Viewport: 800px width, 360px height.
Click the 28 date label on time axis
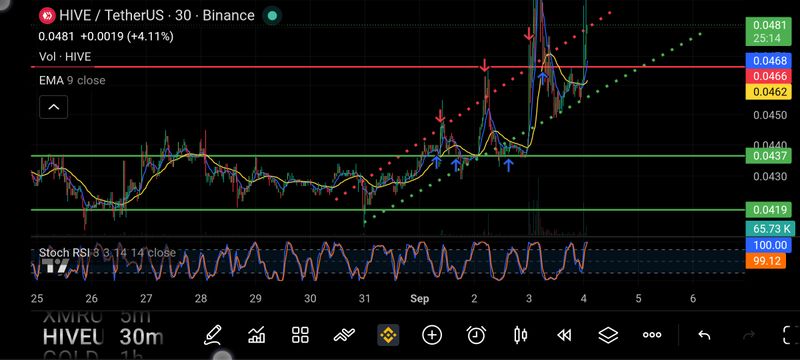pyautogui.click(x=201, y=298)
